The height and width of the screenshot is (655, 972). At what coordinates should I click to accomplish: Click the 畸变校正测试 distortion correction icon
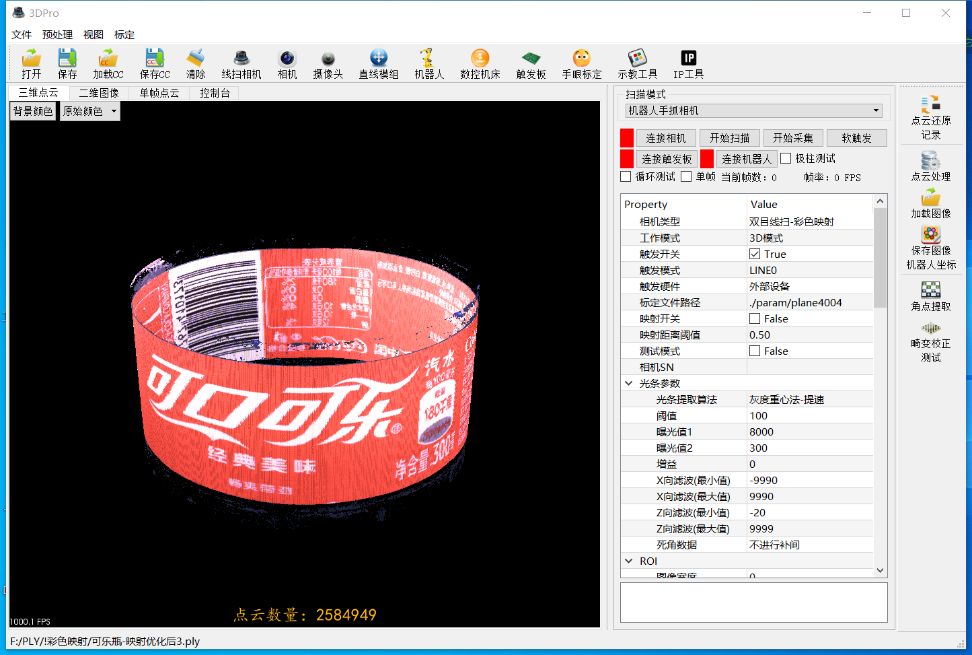(930, 341)
